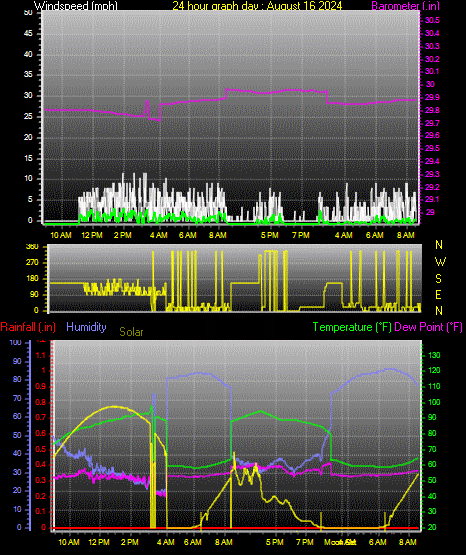Click the 24 hour graph day title
The width and height of the screenshot is (466, 555).
click(257, 6)
